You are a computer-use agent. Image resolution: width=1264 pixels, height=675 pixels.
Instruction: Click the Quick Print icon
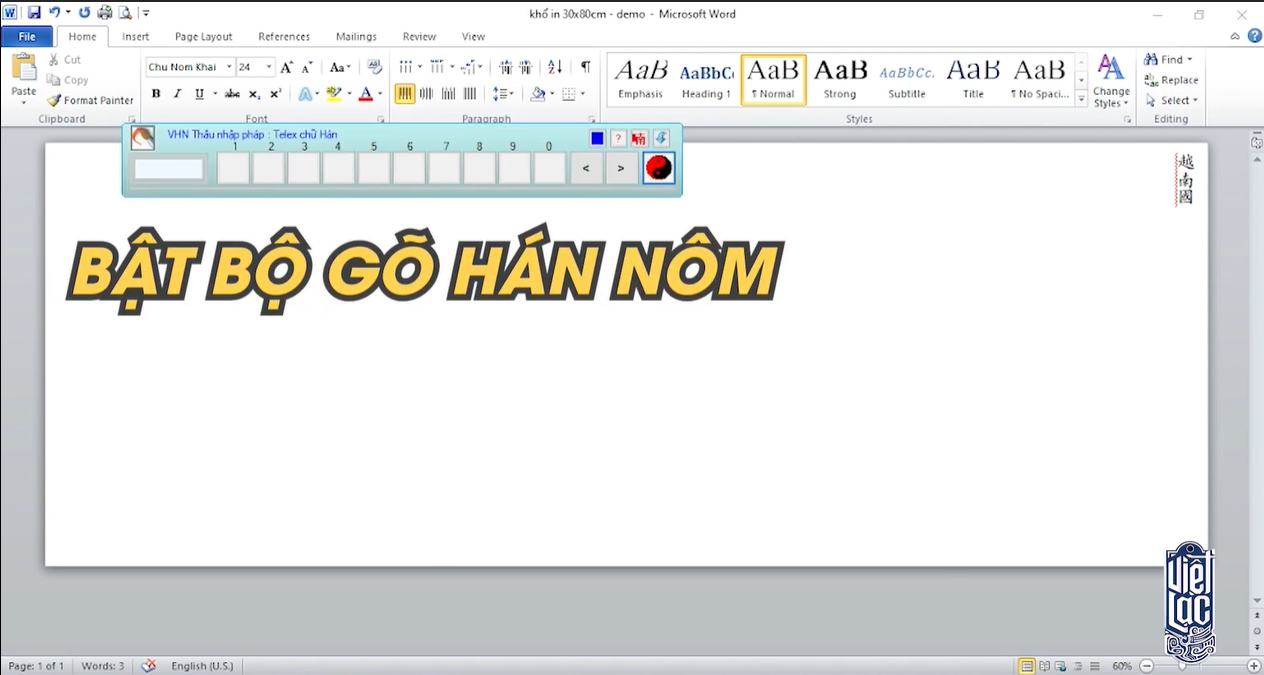click(104, 13)
